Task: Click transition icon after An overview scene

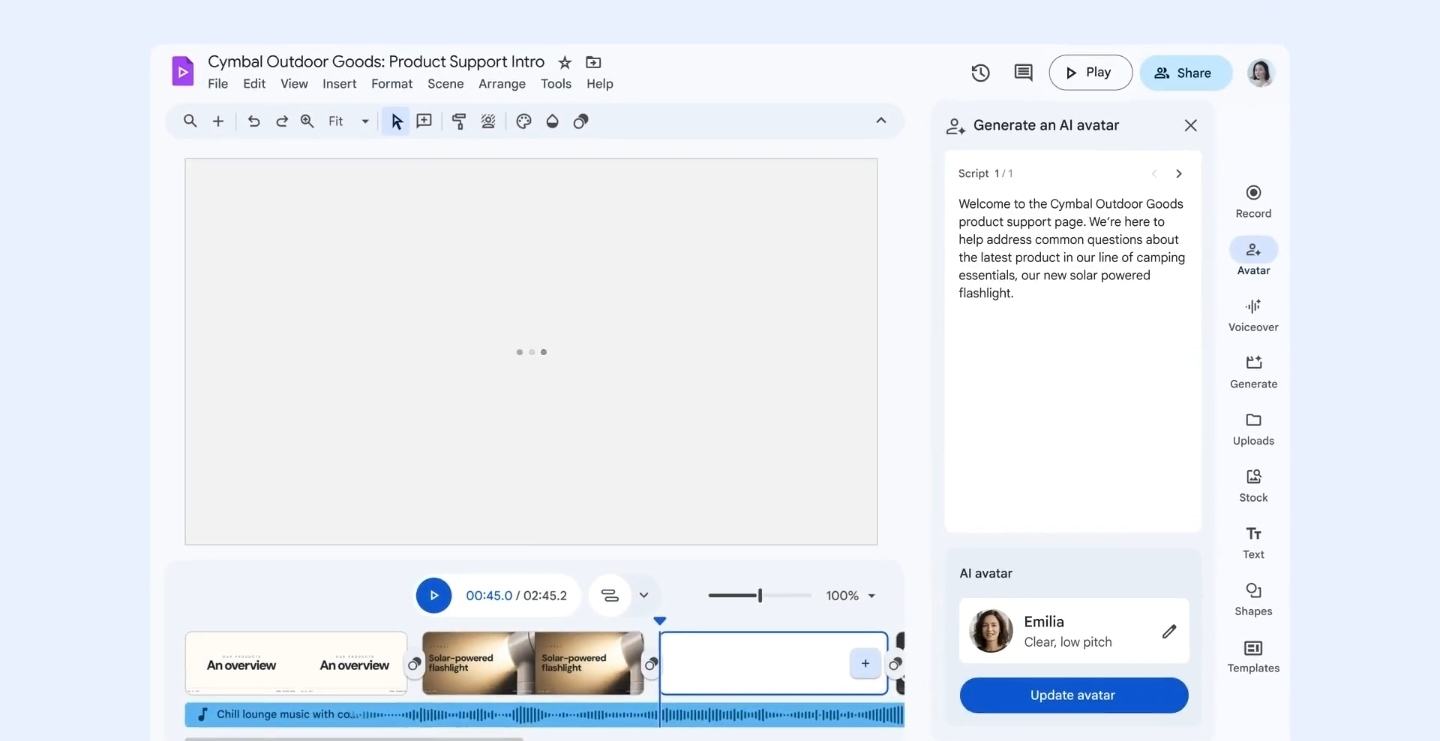Action: 414,664
